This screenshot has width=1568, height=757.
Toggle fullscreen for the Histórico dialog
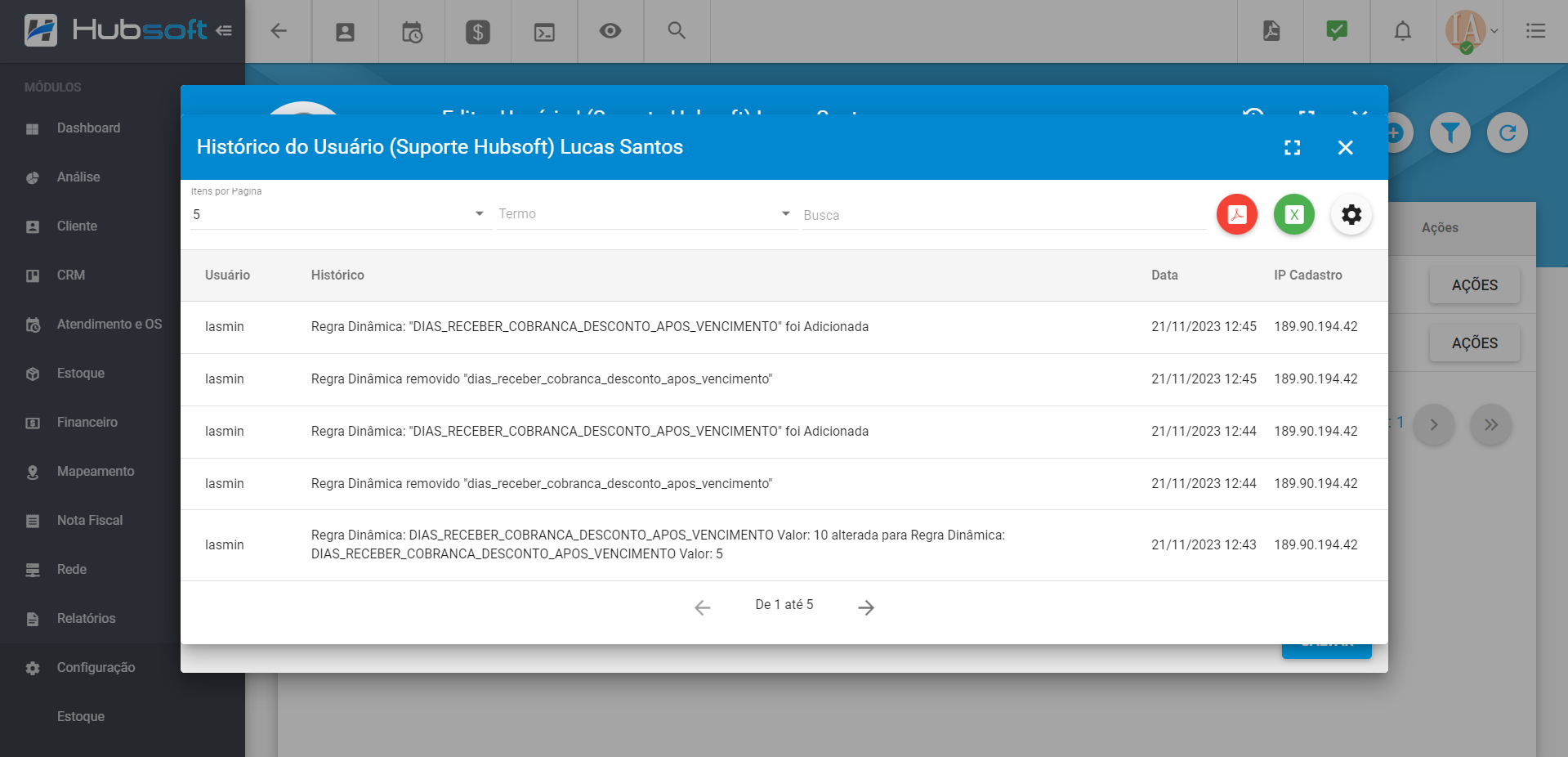pos(1293,147)
